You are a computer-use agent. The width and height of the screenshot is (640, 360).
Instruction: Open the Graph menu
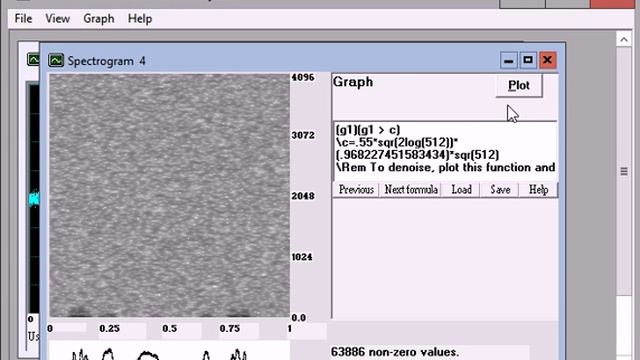pos(99,19)
